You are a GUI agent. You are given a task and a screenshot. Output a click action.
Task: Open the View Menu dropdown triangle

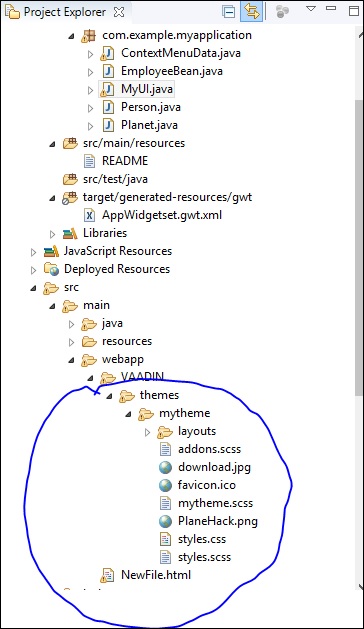coord(311,8)
